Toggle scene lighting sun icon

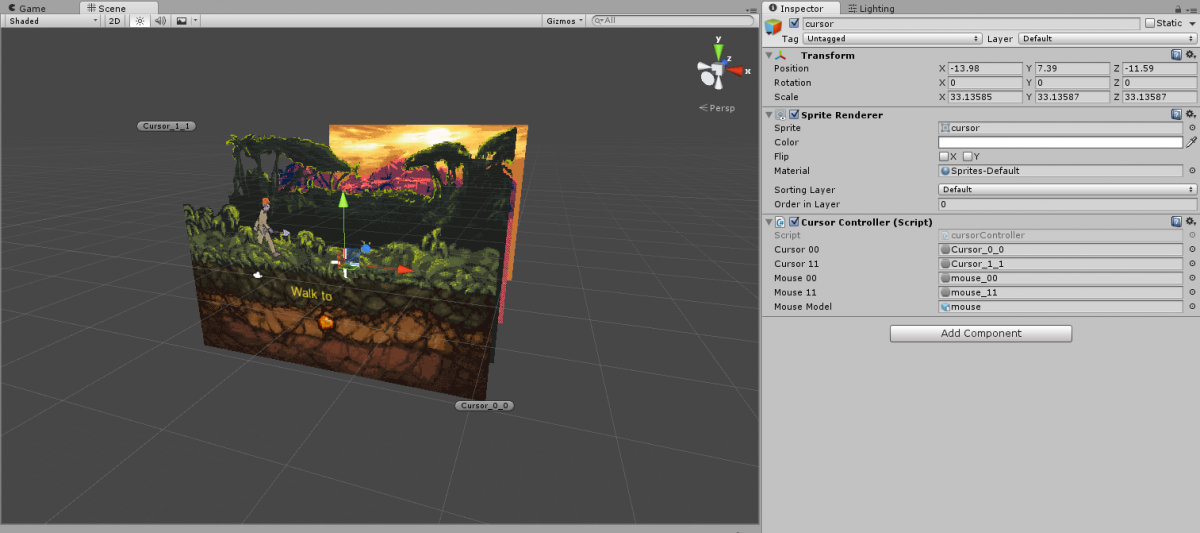click(x=140, y=20)
